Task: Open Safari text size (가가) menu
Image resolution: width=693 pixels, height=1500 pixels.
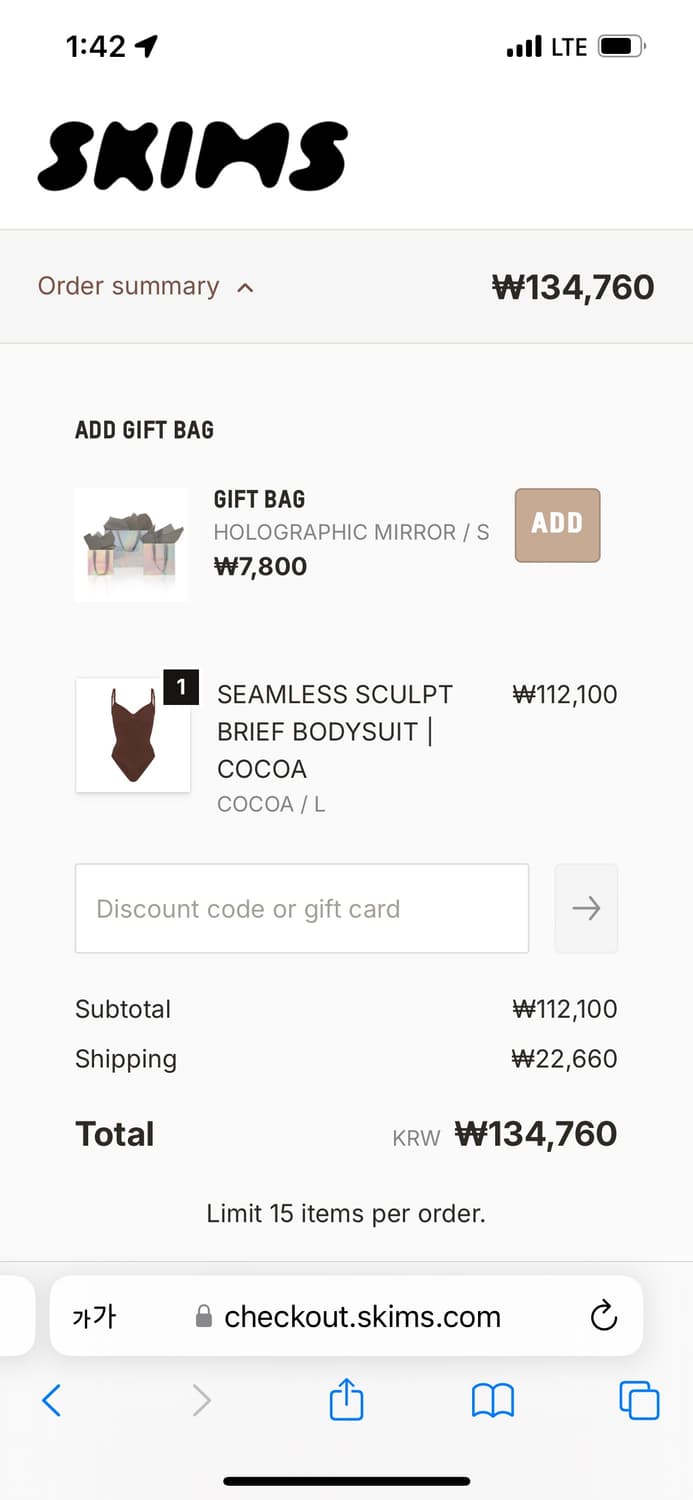Action: (94, 1316)
